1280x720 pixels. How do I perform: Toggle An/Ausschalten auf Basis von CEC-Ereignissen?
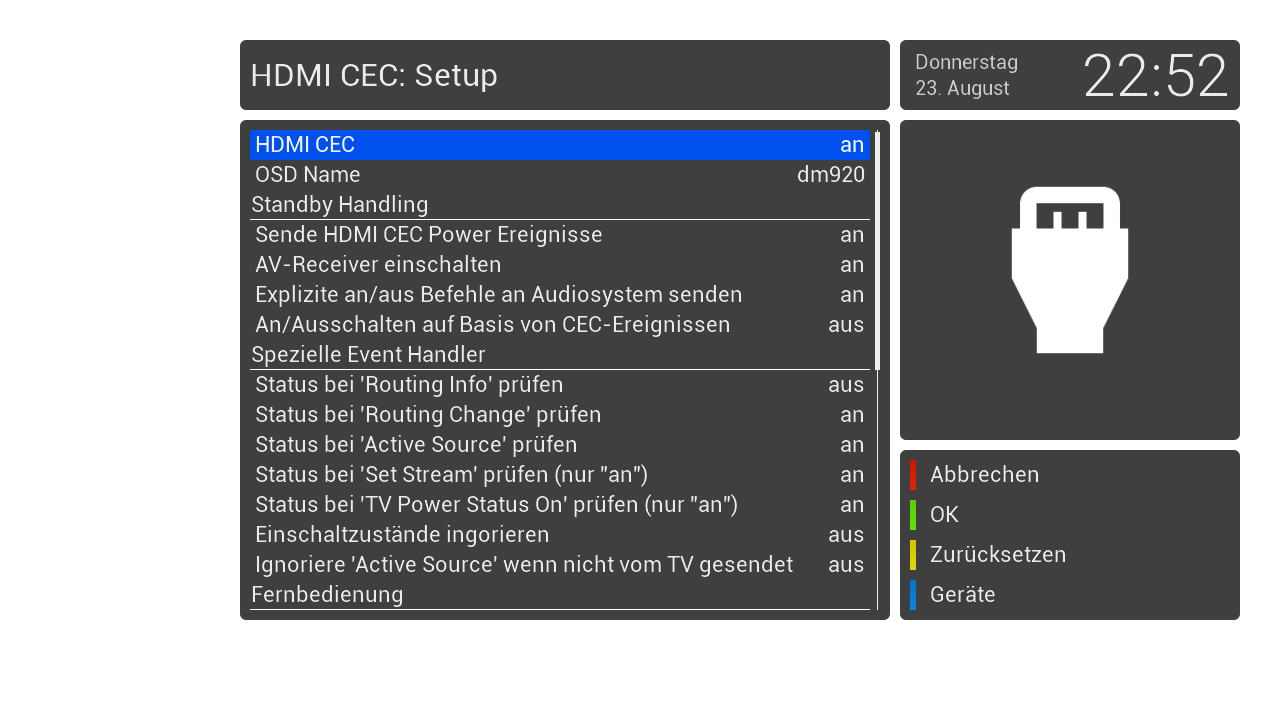559,325
